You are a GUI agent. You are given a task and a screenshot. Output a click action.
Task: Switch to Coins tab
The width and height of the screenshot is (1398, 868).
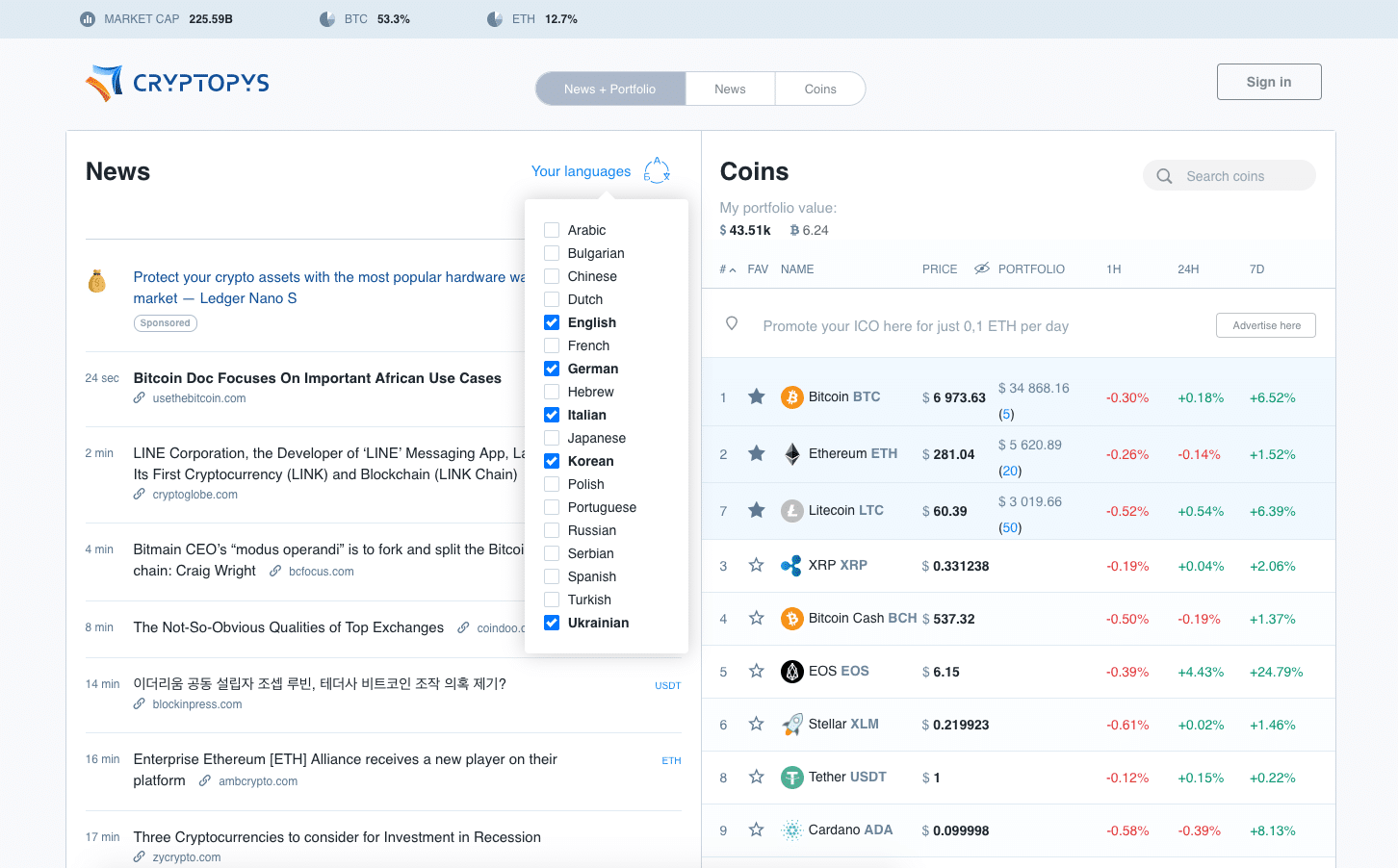(820, 89)
